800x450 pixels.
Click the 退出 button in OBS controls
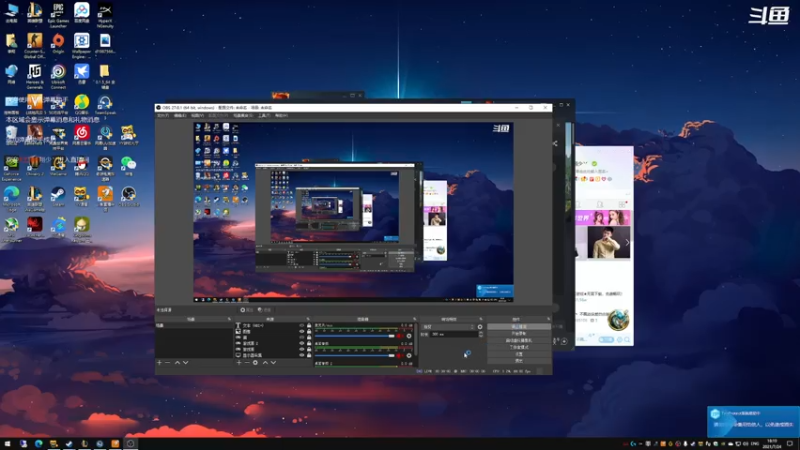pos(518,361)
